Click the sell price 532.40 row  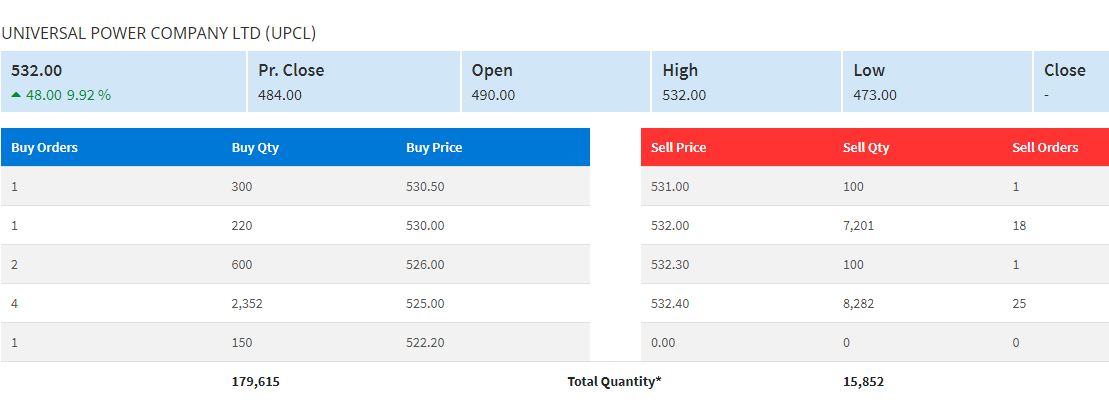875,303
